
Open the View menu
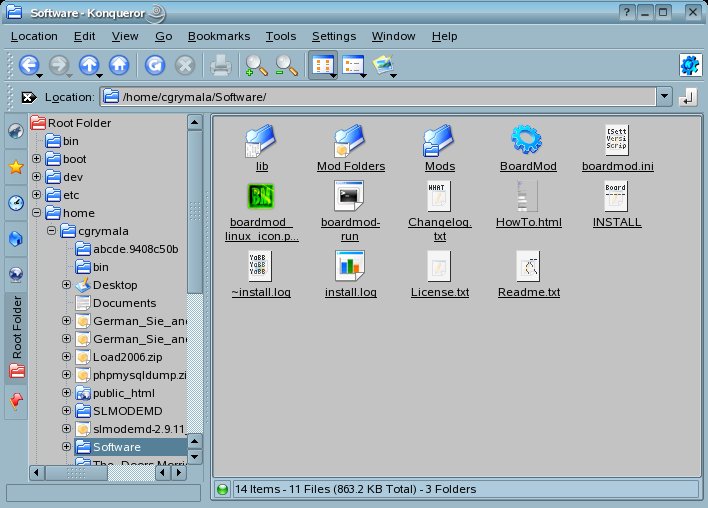[x=125, y=37]
